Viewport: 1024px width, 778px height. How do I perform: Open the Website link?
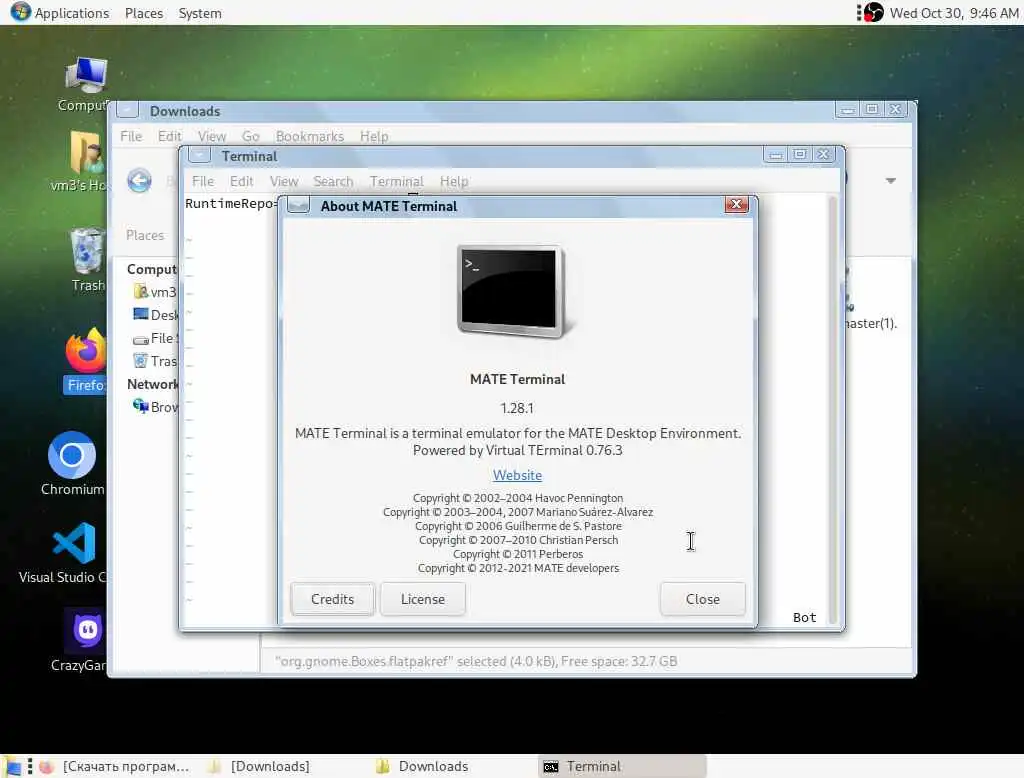click(x=517, y=475)
